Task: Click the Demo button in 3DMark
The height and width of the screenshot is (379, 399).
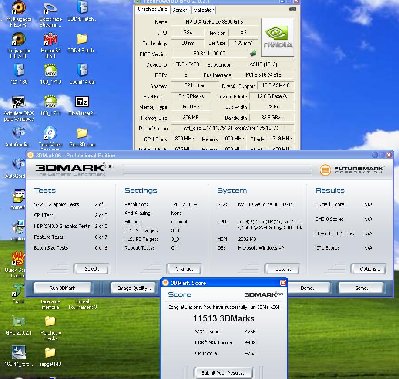Action: pos(308,288)
